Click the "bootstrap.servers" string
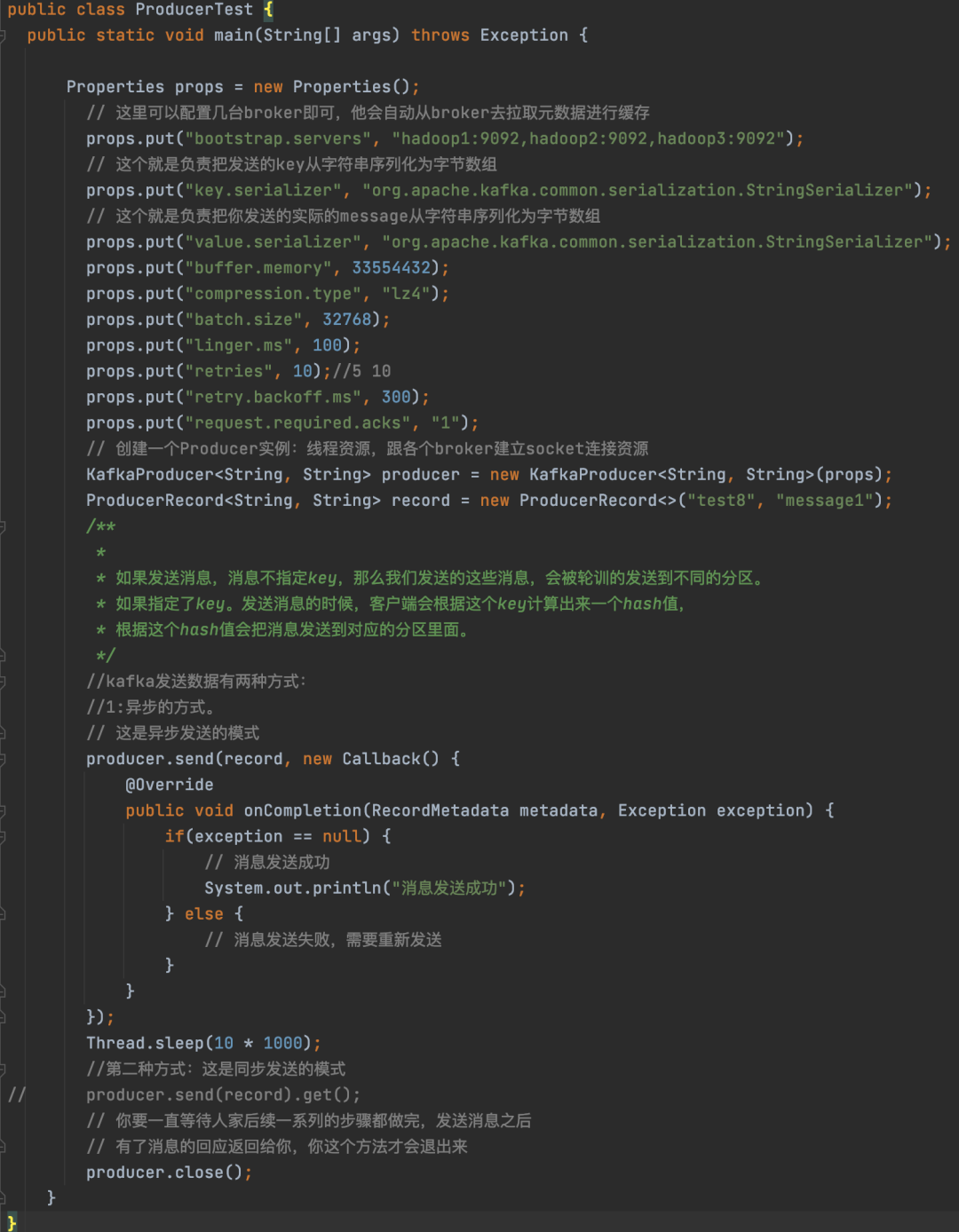959x1232 pixels. [278, 138]
